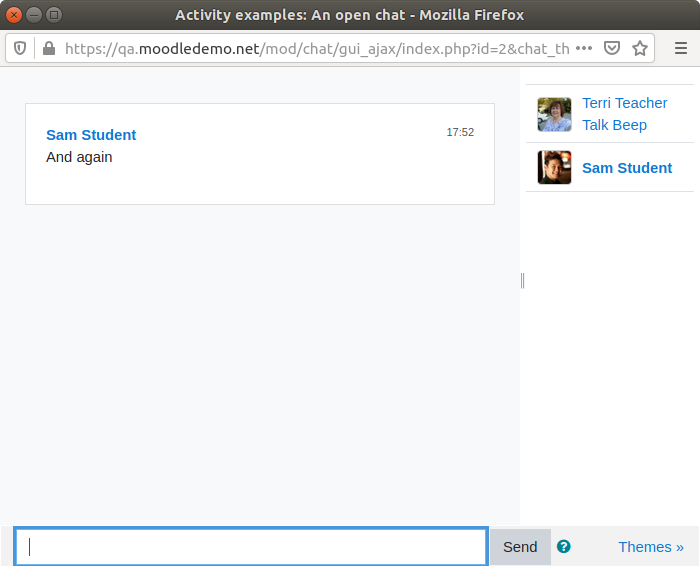Viewport: 700px width, 567px height.
Task: Click Sam Student's avatar picture
Action: pos(554,167)
